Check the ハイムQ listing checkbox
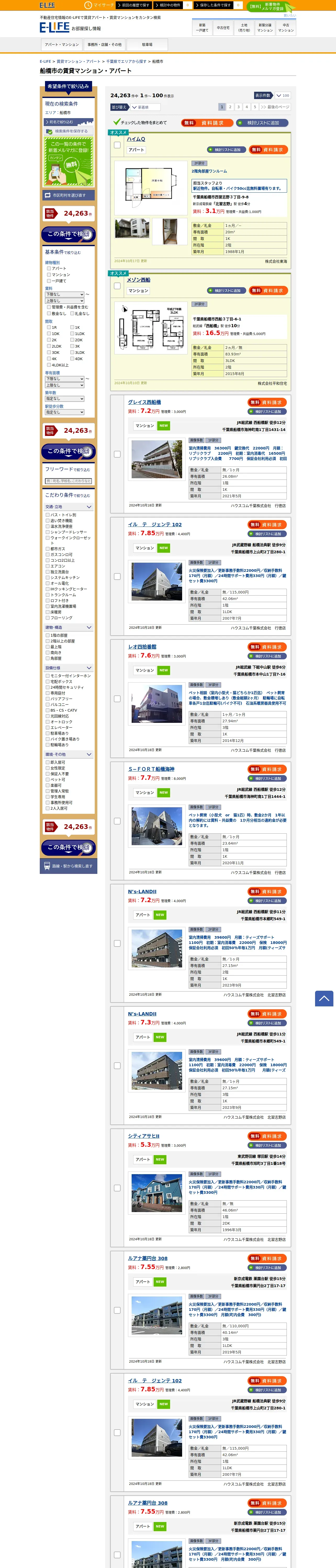Image resolution: width=336 pixels, height=1568 pixels. tap(117, 145)
